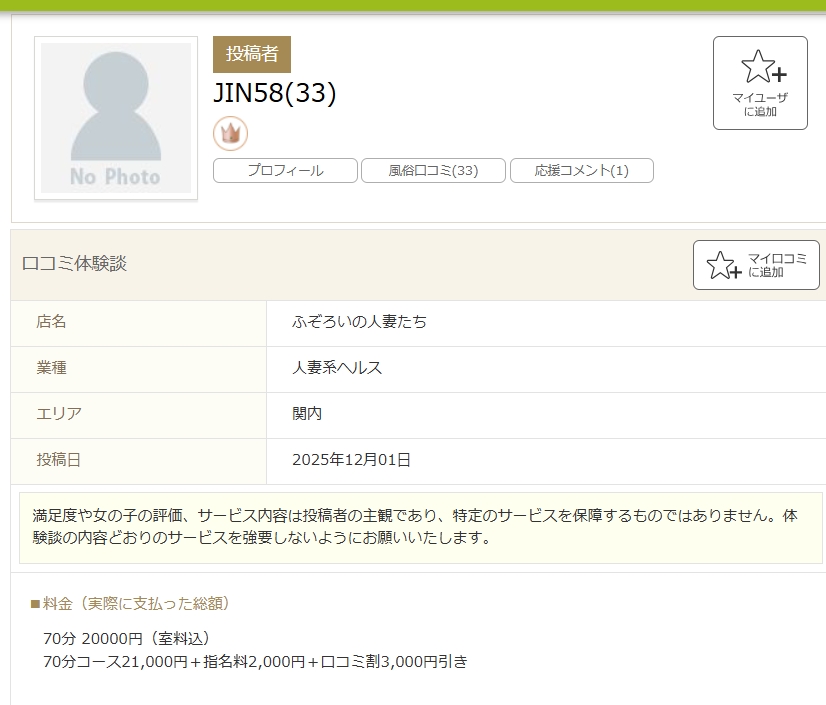The width and height of the screenshot is (826, 705).
Task: Open the プロフィール tab
Action: tap(285, 171)
